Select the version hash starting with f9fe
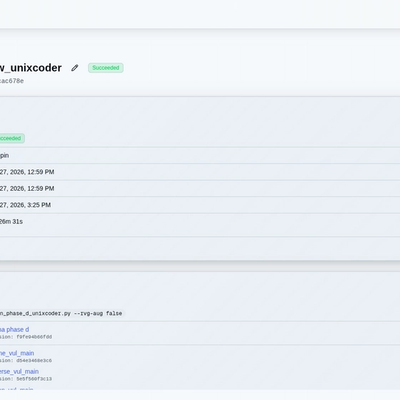Viewport: 400px width, 400px height. pos(34,337)
